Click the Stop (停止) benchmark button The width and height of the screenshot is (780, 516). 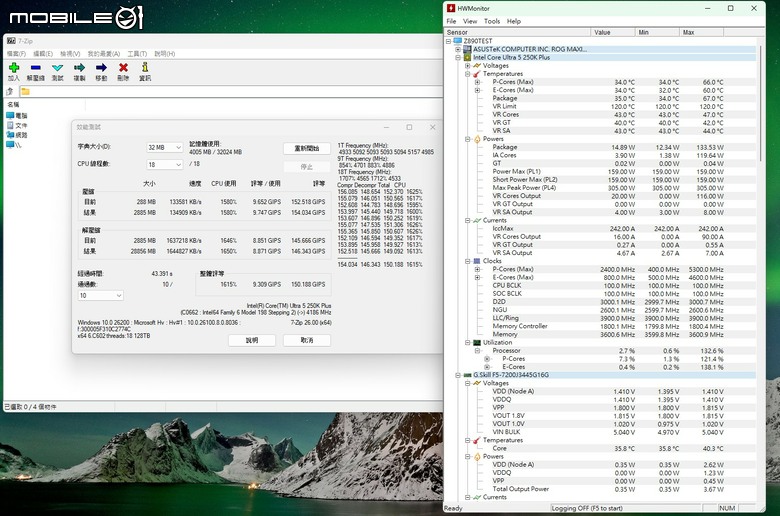pyautogui.click(x=307, y=167)
